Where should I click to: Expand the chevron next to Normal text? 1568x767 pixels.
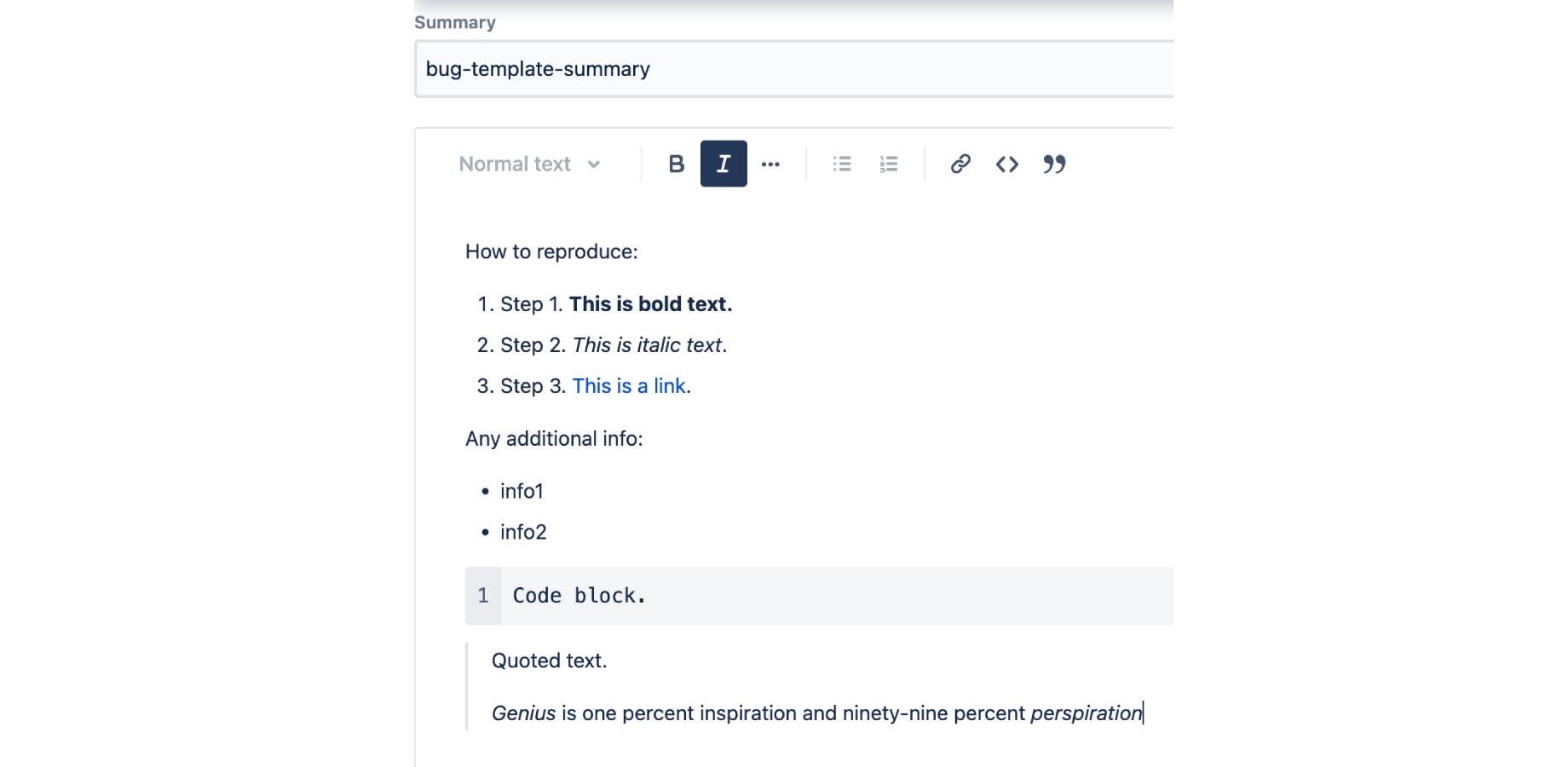(594, 164)
